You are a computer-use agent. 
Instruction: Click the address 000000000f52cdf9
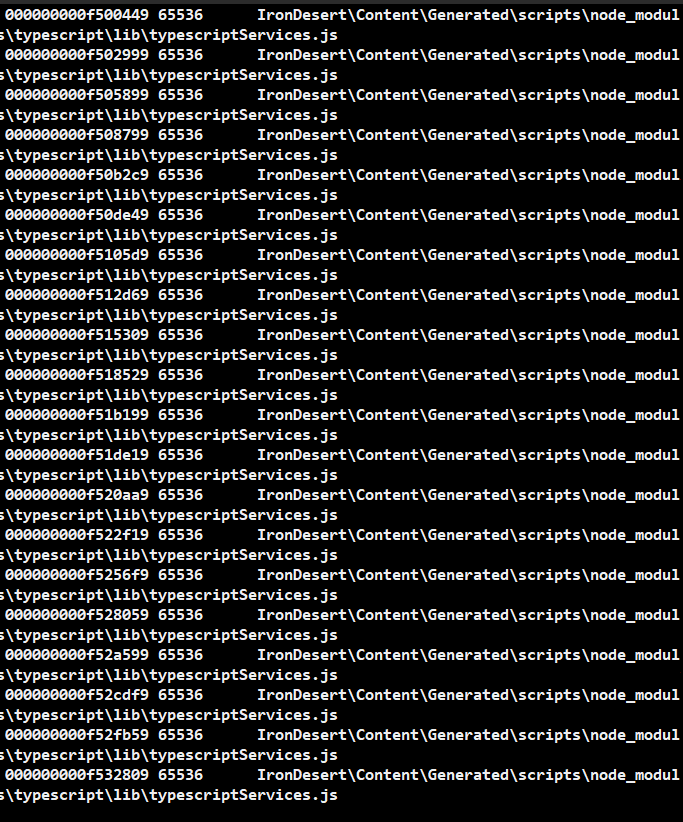click(x=77, y=695)
